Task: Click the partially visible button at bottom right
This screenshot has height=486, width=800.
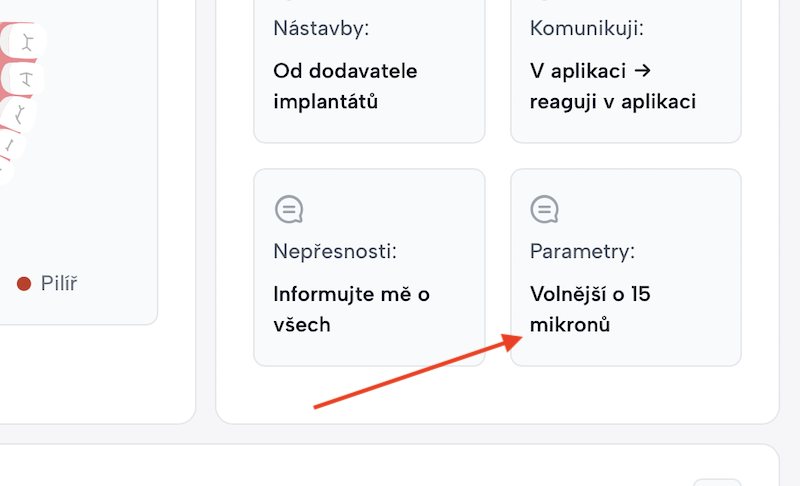Action: [717, 482]
